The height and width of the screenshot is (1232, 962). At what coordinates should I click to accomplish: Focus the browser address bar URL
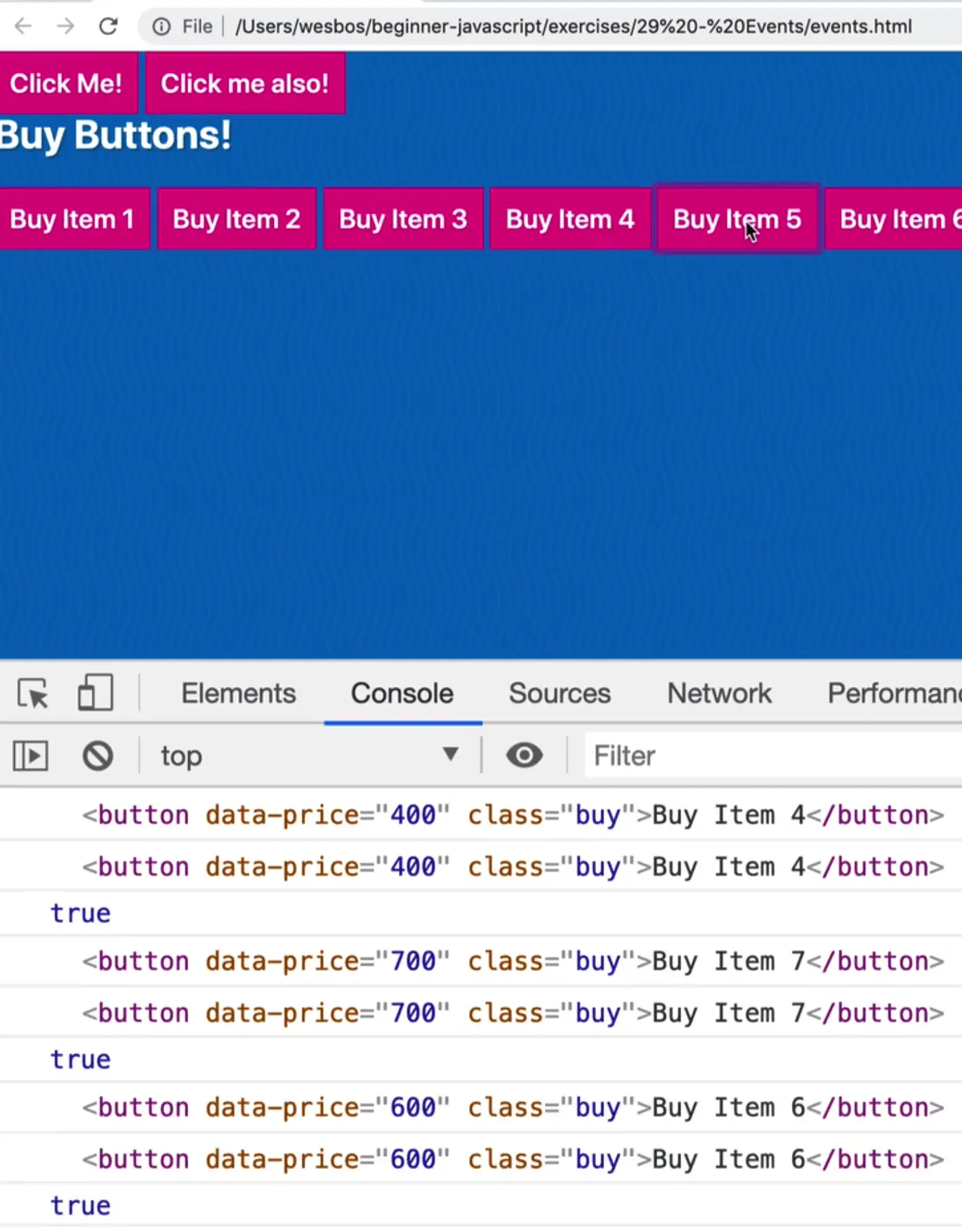click(573, 27)
